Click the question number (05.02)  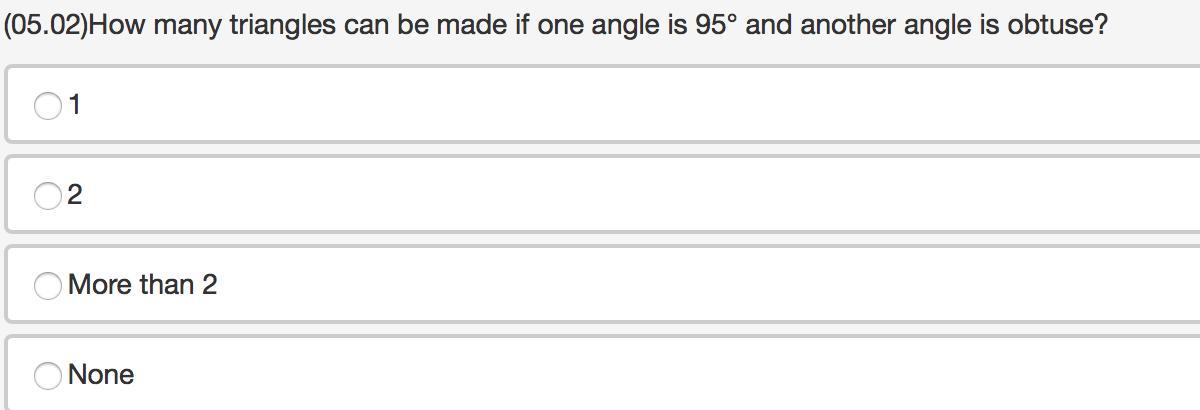pyautogui.click(x=46, y=25)
